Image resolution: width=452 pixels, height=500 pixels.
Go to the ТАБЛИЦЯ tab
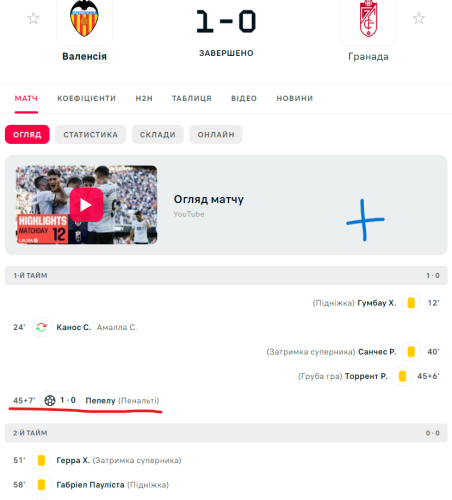[x=192, y=98]
